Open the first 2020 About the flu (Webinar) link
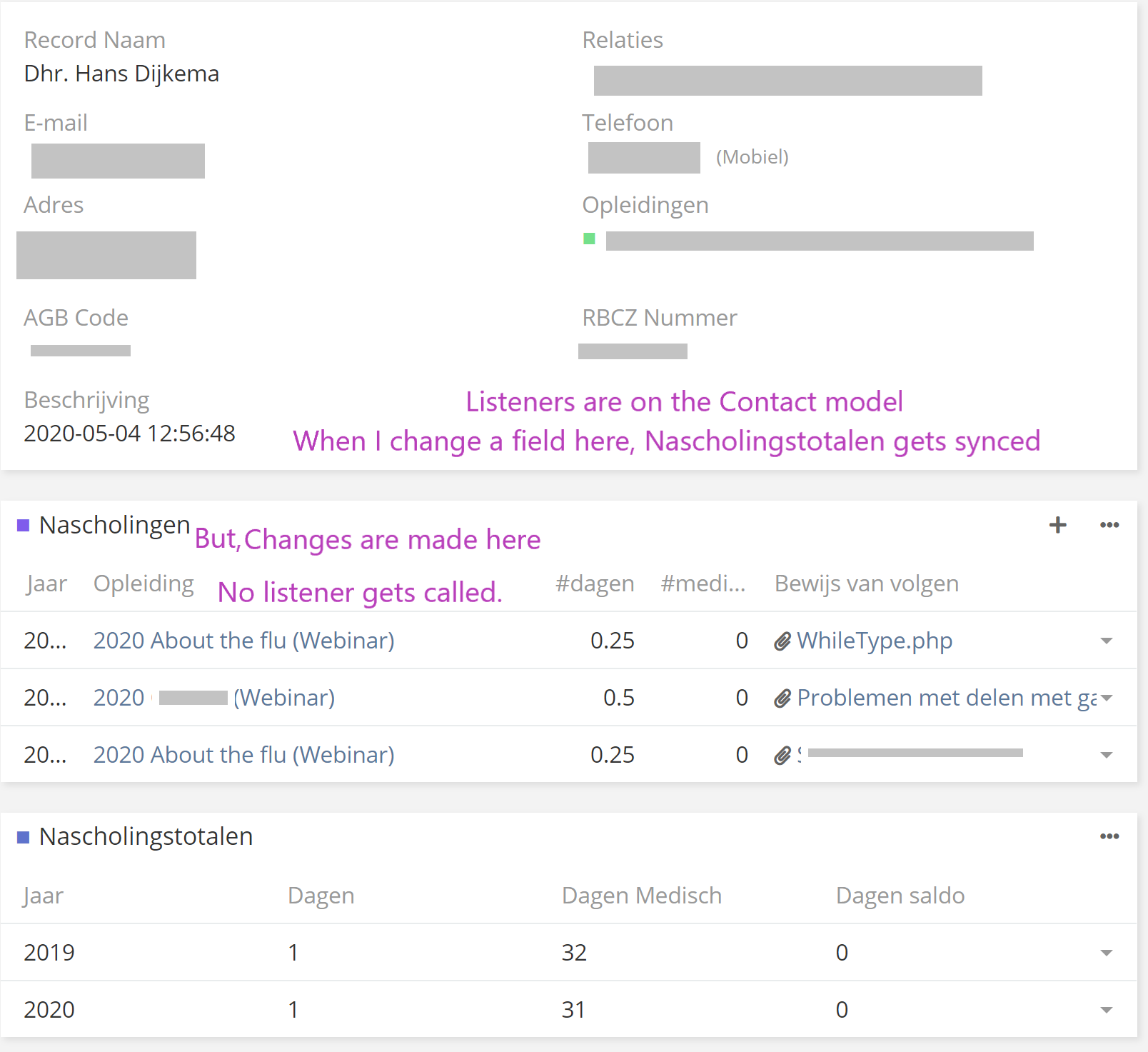This screenshot has height=1052, width=1148. pos(243,641)
